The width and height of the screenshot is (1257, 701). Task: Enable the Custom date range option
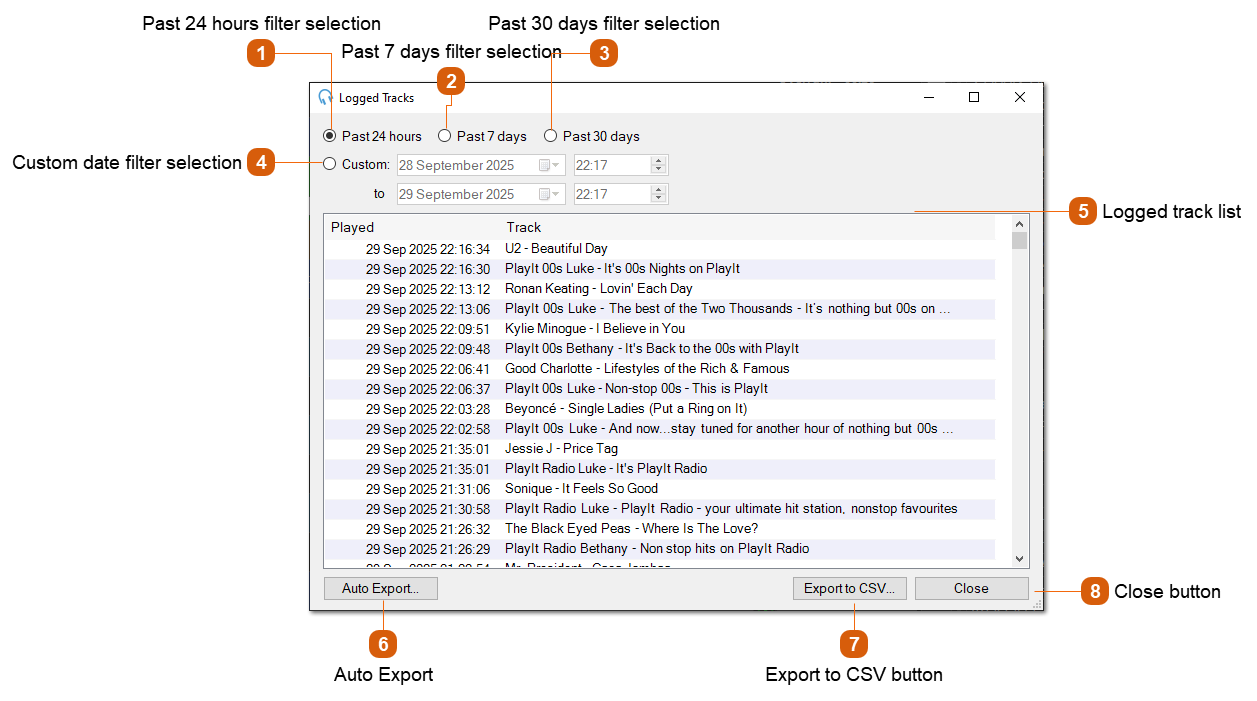330,165
